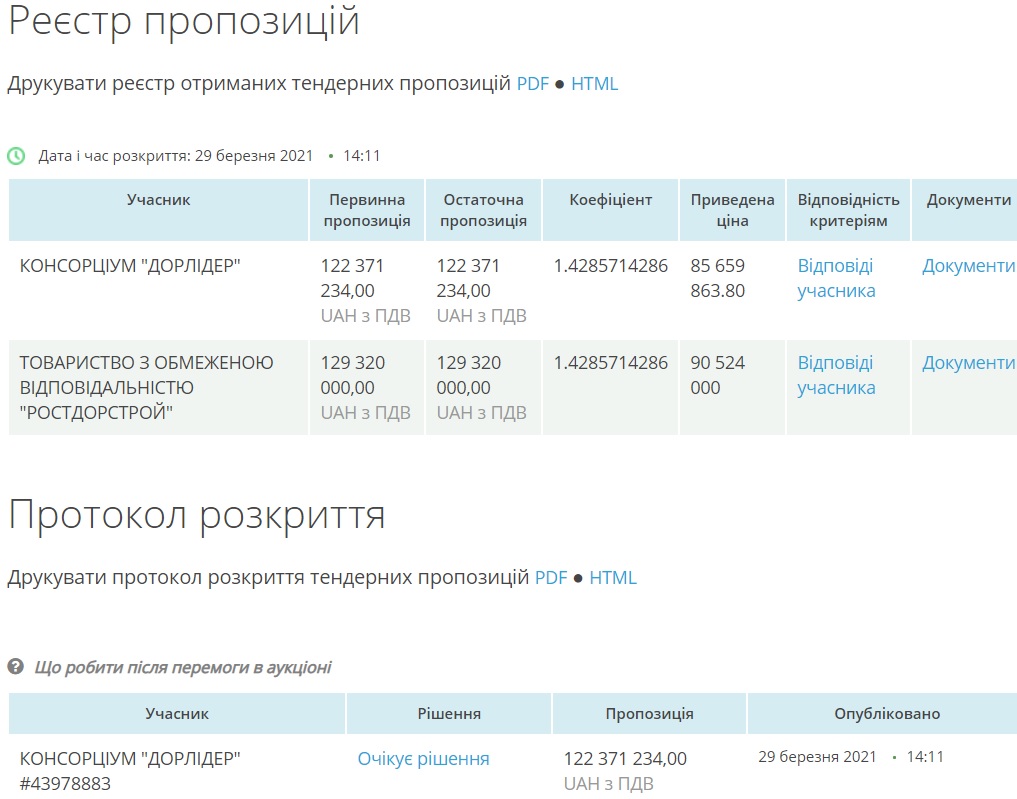Image resolution: width=1017 pixels, height=799 pixels.
Task: Download the opening protocol as PDF
Action: click(x=551, y=578)
